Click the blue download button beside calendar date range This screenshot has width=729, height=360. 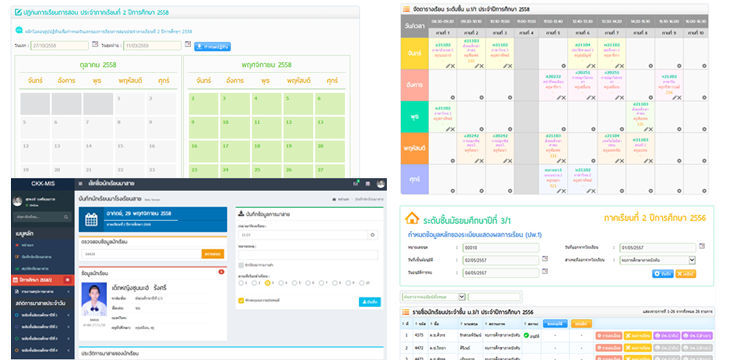(x=212, y=47)
